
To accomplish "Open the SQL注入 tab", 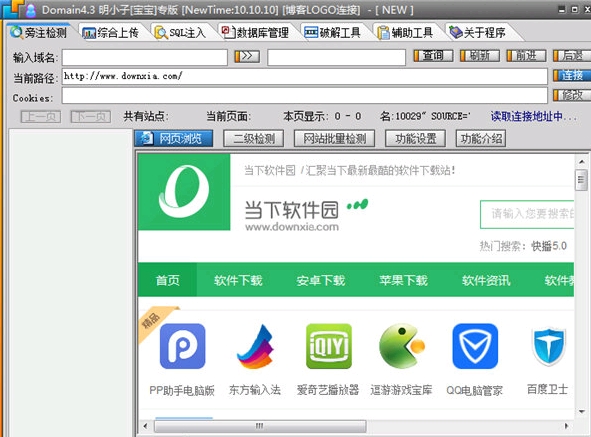I will pyautogui.click(x=181, y=33).
